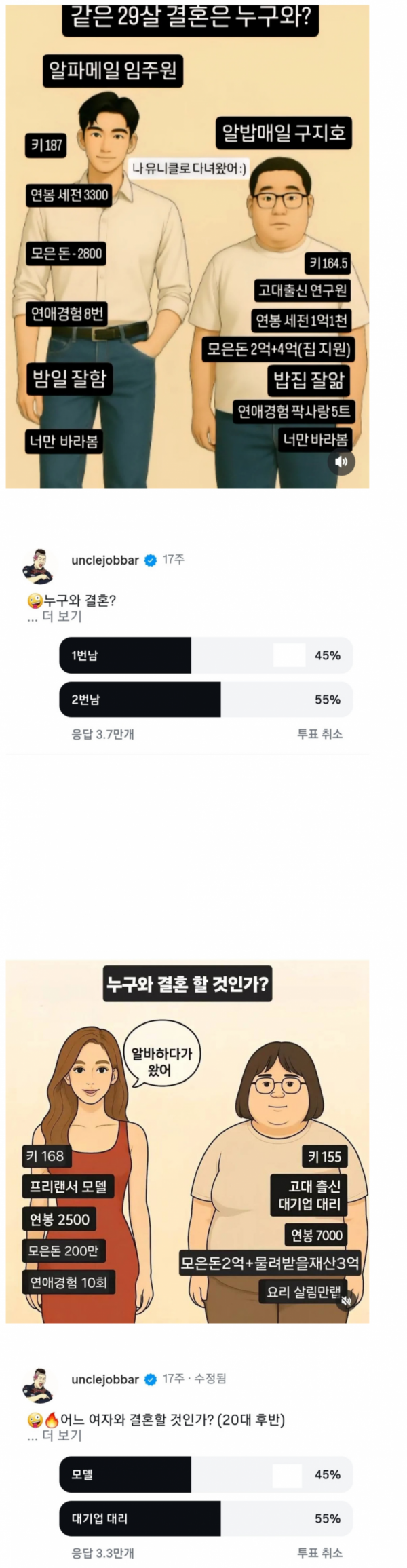Choose the 대기업 대리 poll option
The width and height of the screenshot is (407, 1568).
point(206,1518)
